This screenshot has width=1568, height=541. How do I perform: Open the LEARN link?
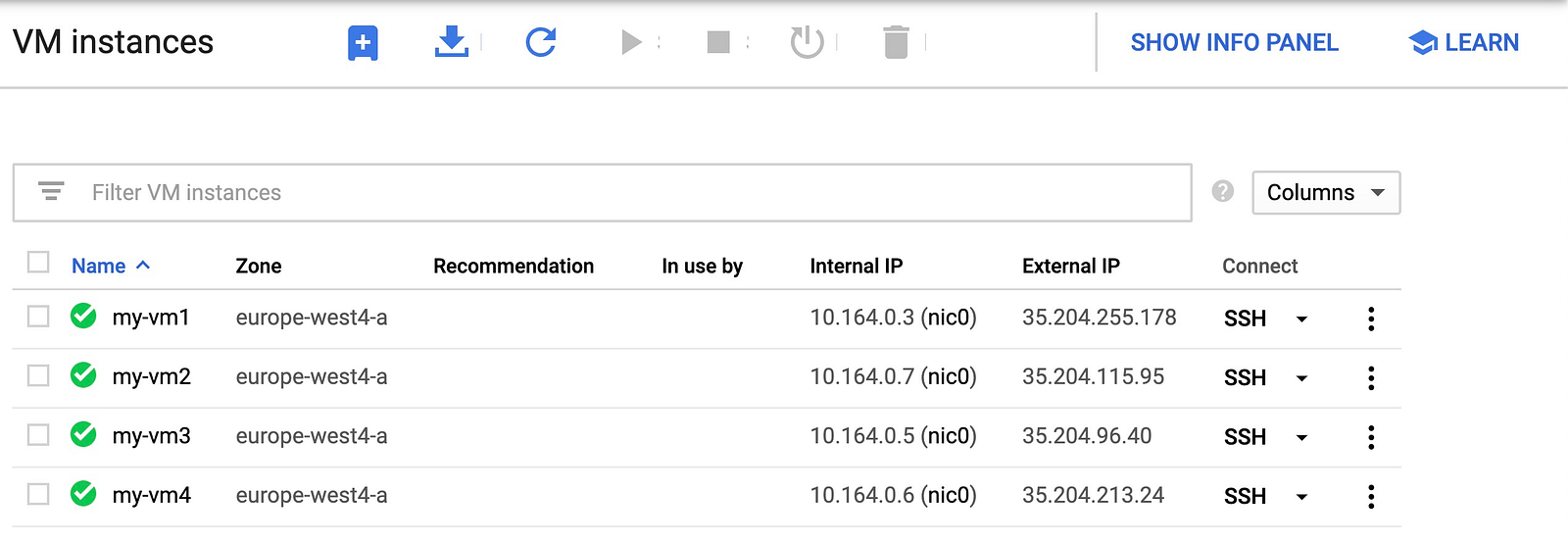pos(1464,42)
